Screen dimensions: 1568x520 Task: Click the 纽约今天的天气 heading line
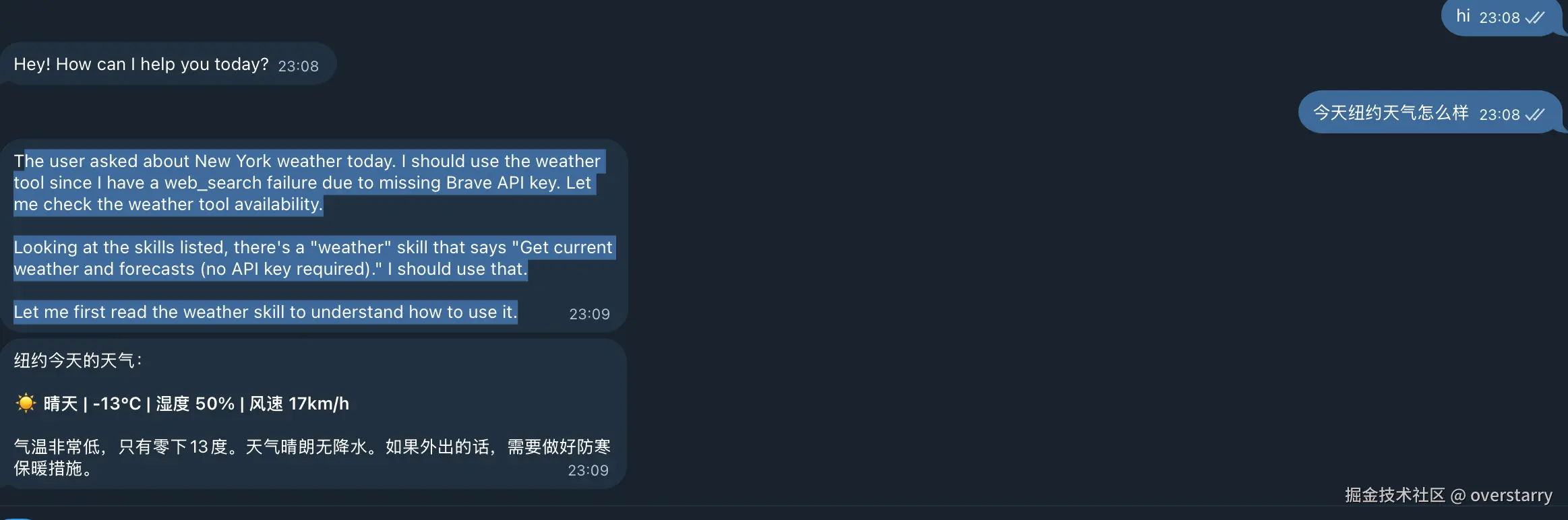click(78, 360)
